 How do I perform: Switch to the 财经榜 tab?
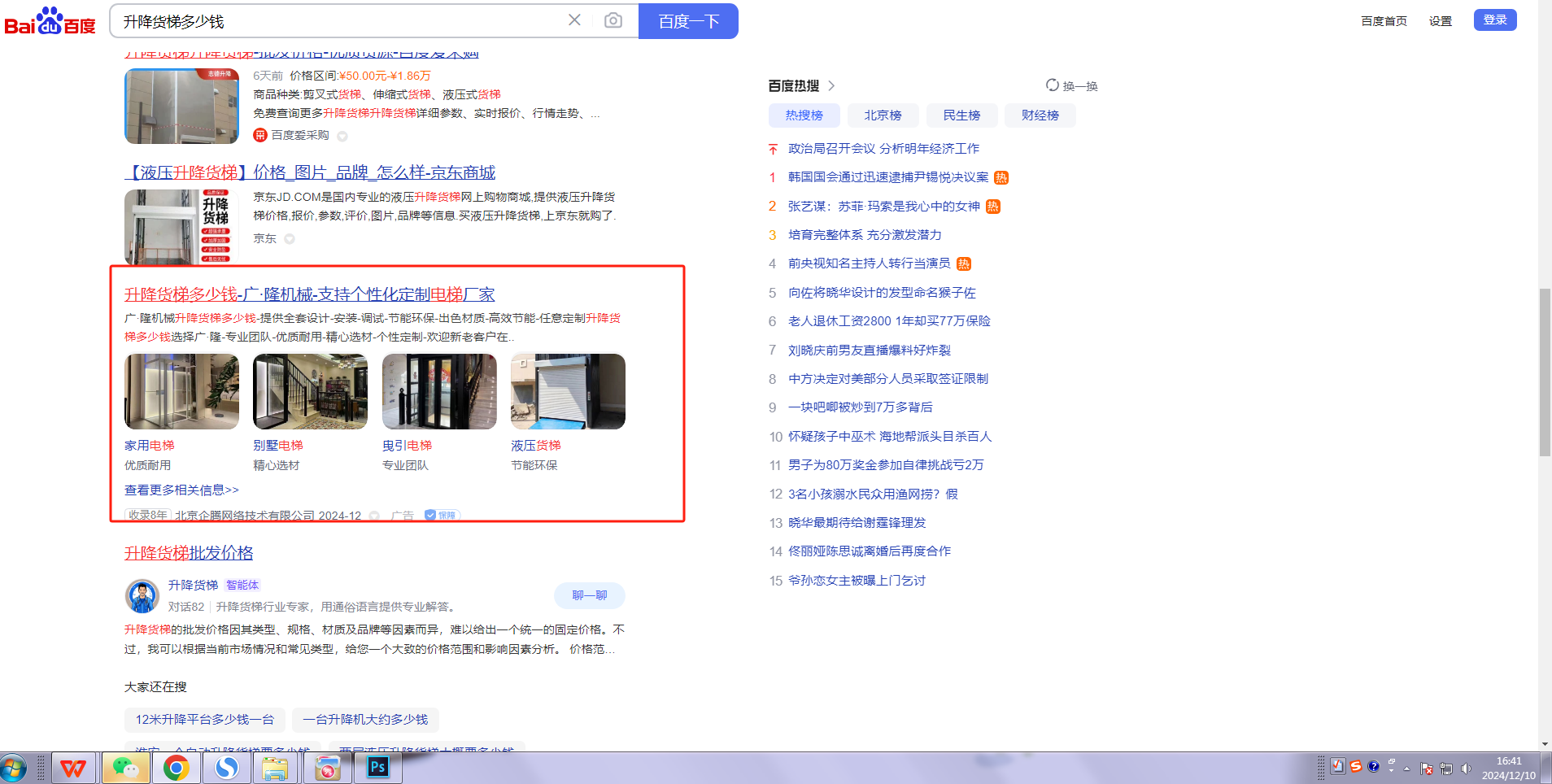click(1040, 115)
